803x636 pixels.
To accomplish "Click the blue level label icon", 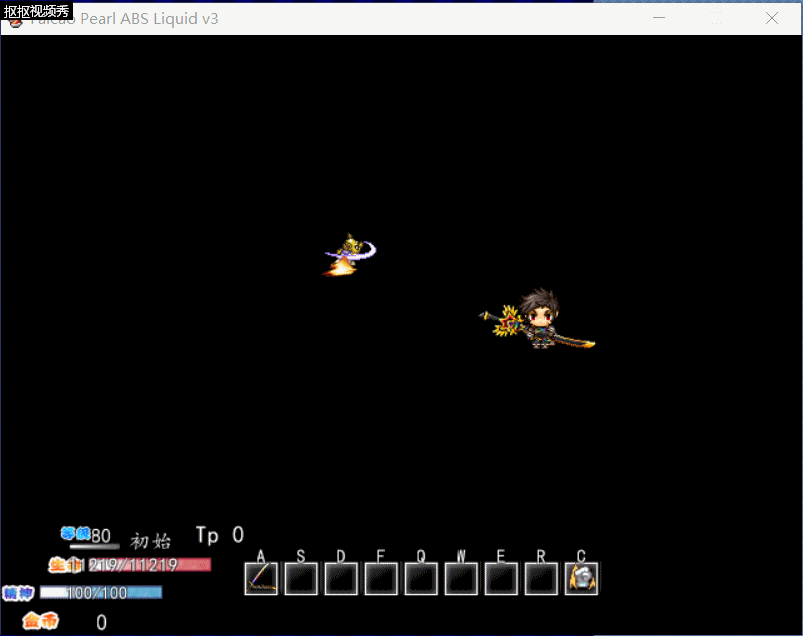I will (x=75, y=533).
